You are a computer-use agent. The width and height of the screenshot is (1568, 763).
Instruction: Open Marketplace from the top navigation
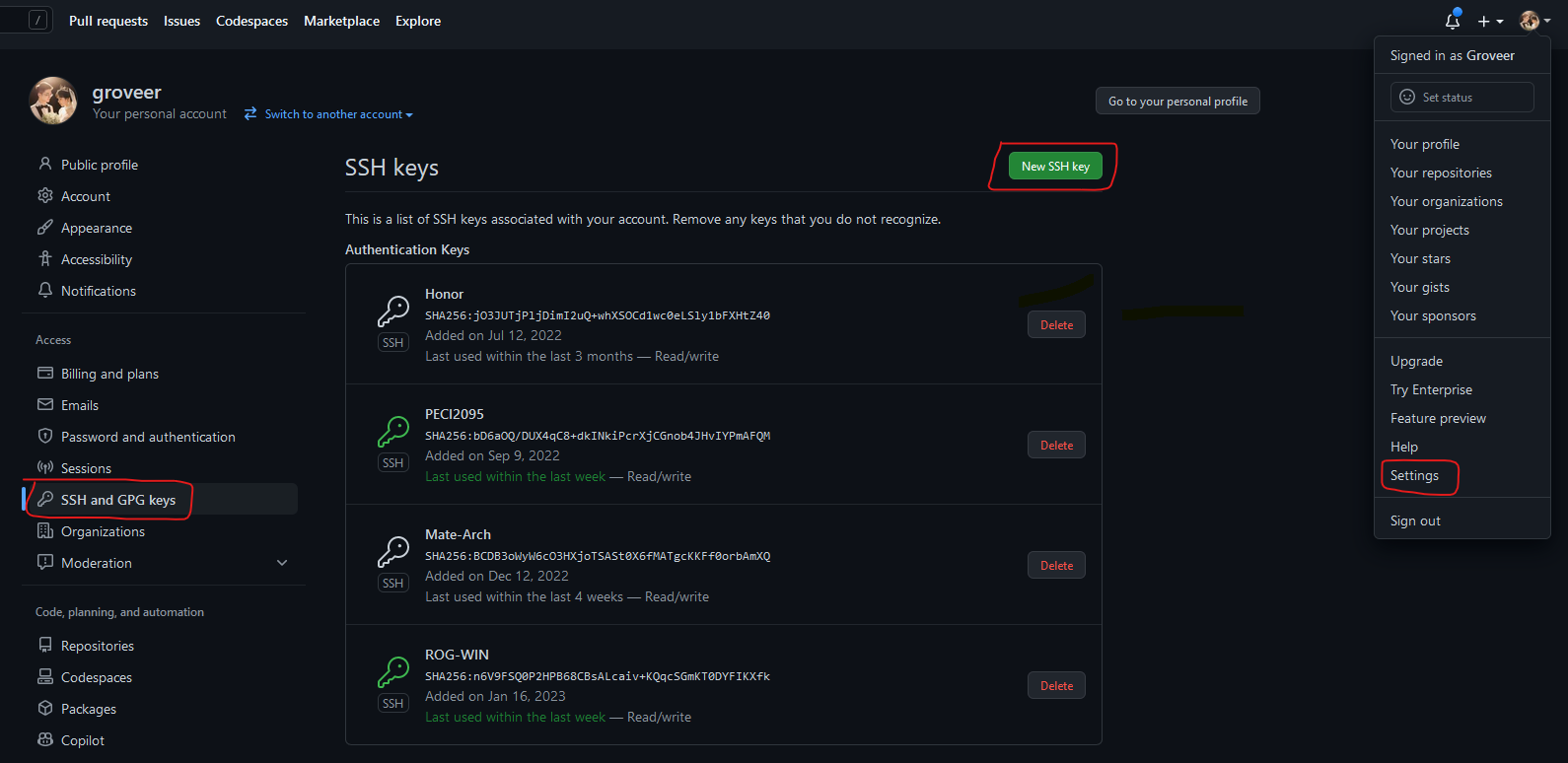pyautogui.click(x=341, y=21)
